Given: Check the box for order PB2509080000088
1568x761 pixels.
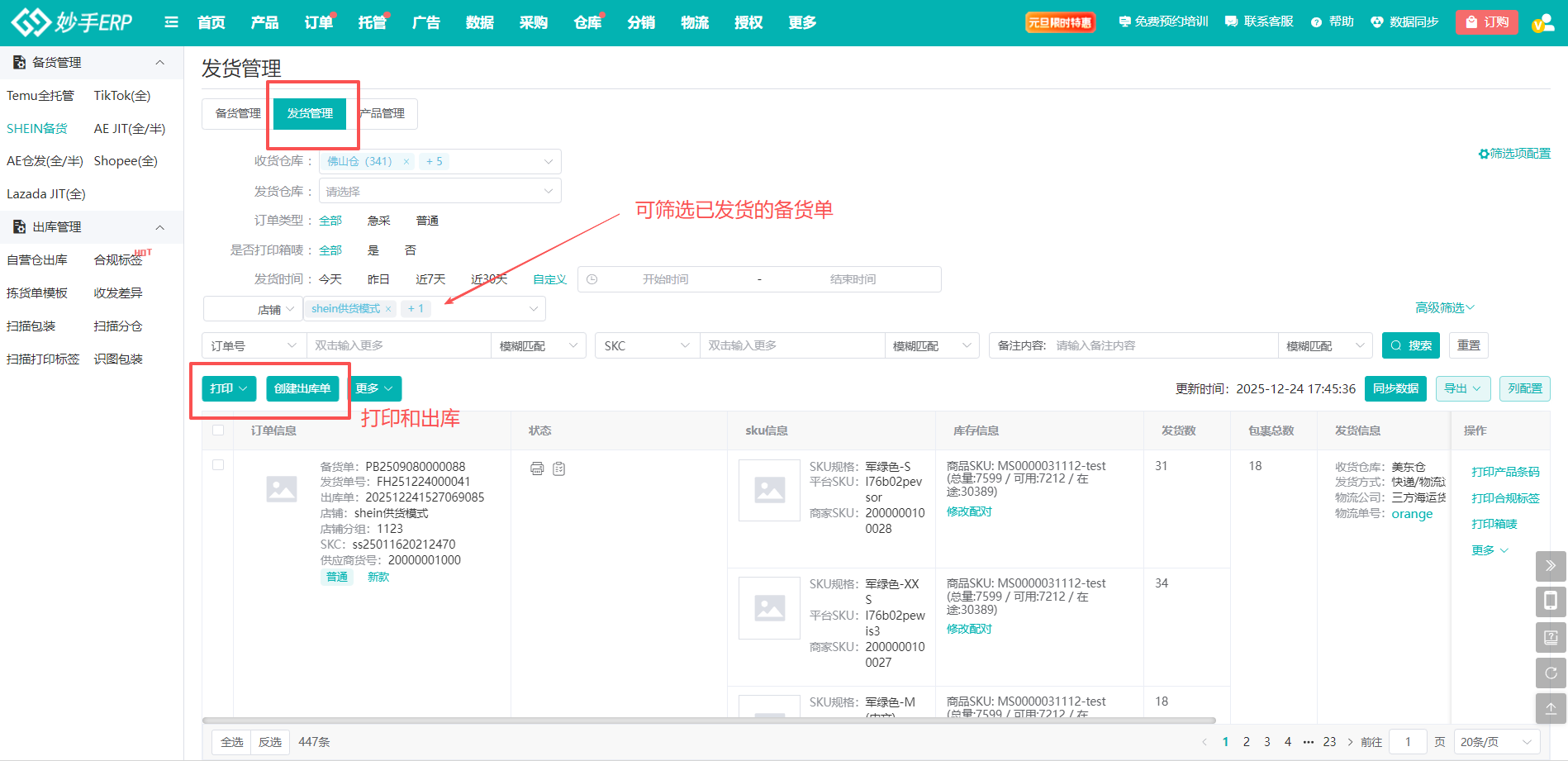Looking at the screenshot, I should (x=218, y=465).
